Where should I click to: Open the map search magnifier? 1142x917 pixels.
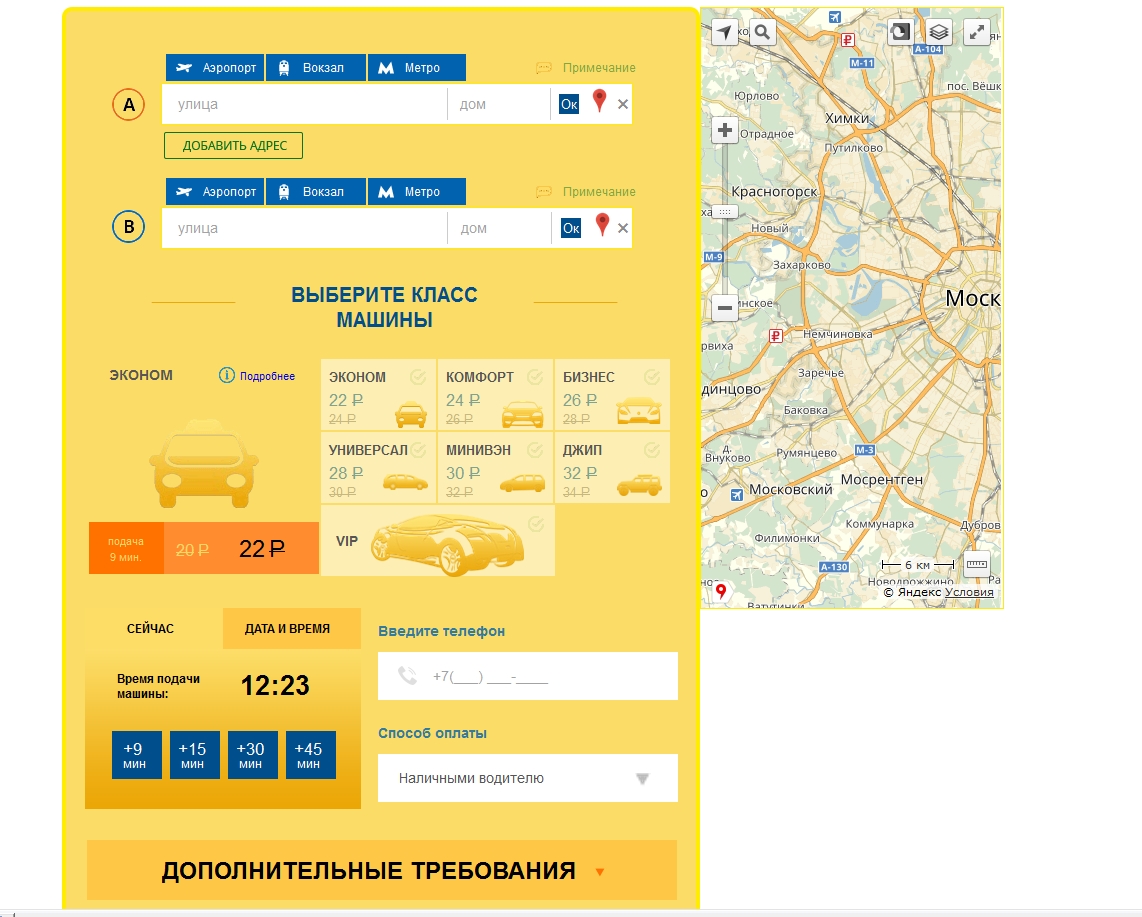[762, 32]
